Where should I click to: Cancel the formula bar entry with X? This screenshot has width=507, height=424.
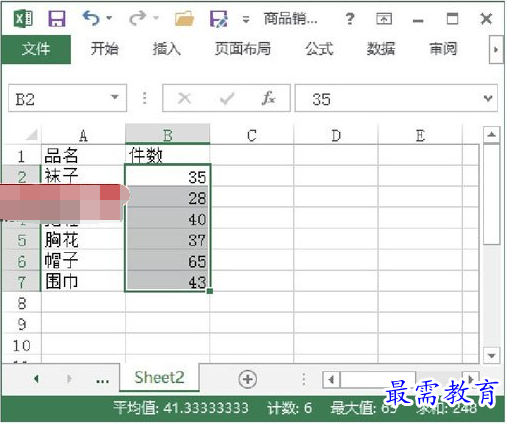184,98
